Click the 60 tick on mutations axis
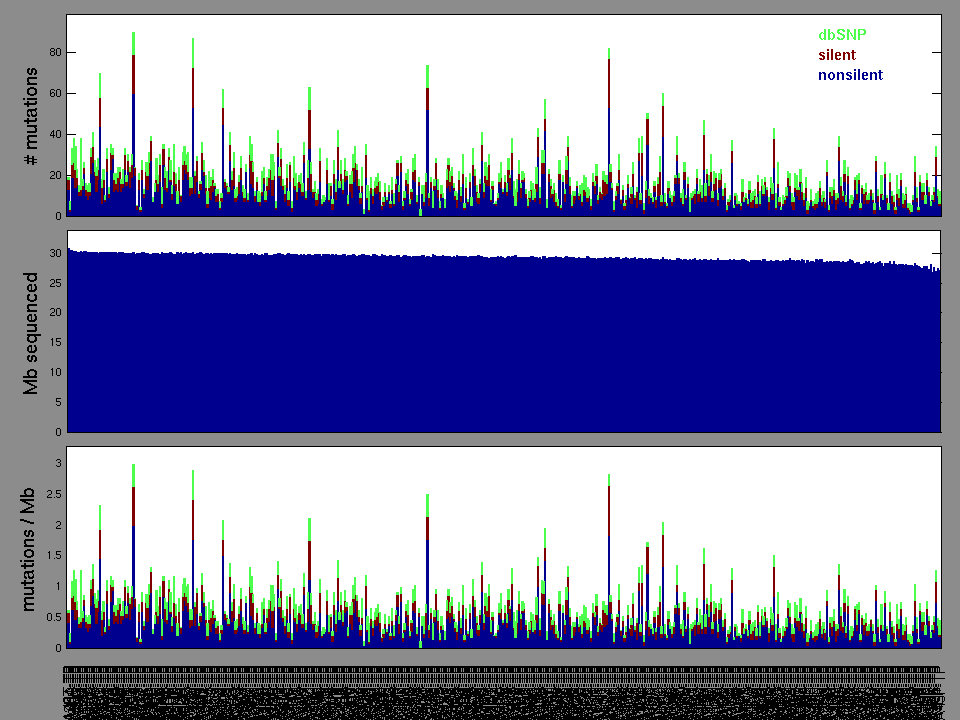This screenshot has width=960, height=720. tap(56, 93)
